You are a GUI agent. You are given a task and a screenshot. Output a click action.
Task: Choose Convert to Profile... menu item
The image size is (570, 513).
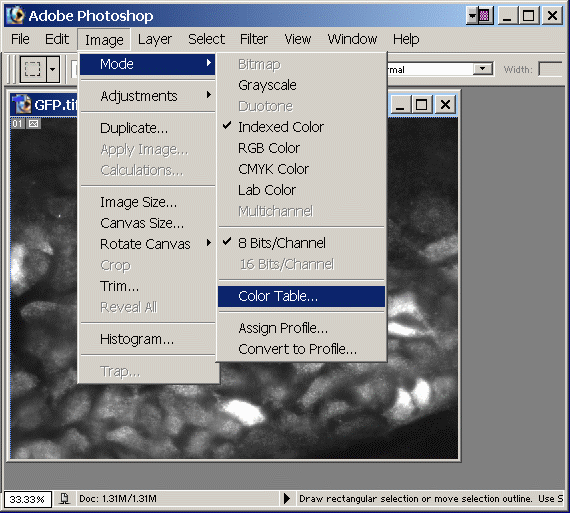pos(301,349)
